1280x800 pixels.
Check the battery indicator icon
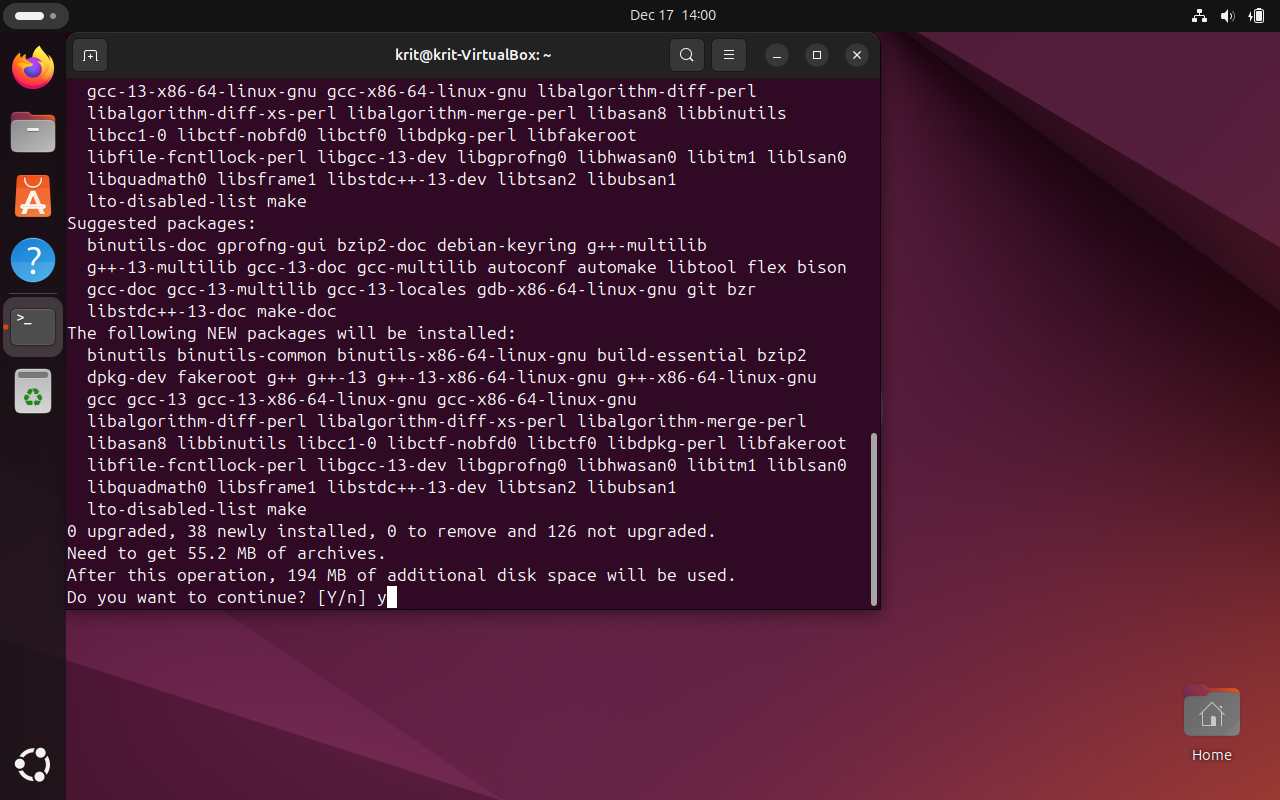[1257, 16]
